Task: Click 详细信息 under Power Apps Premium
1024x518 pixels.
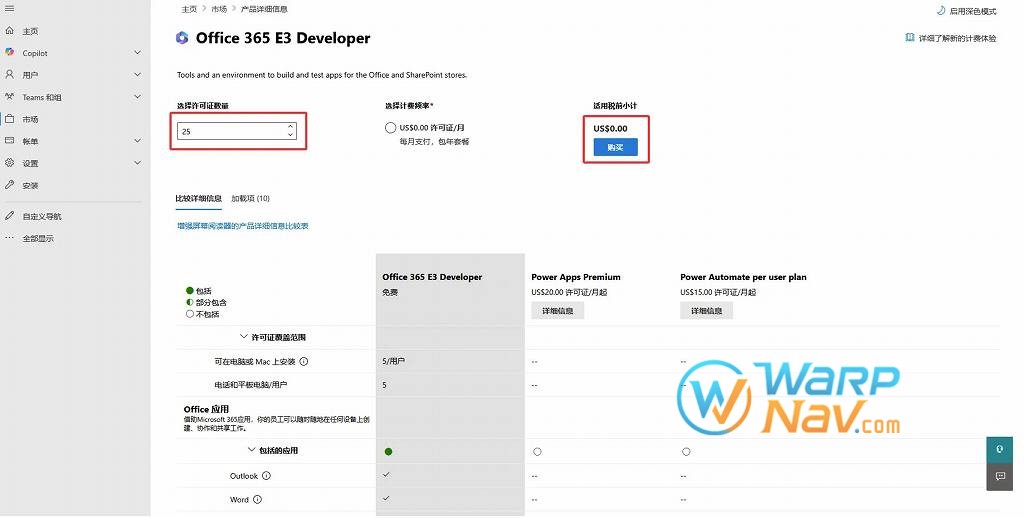Action: click(557, 310)
